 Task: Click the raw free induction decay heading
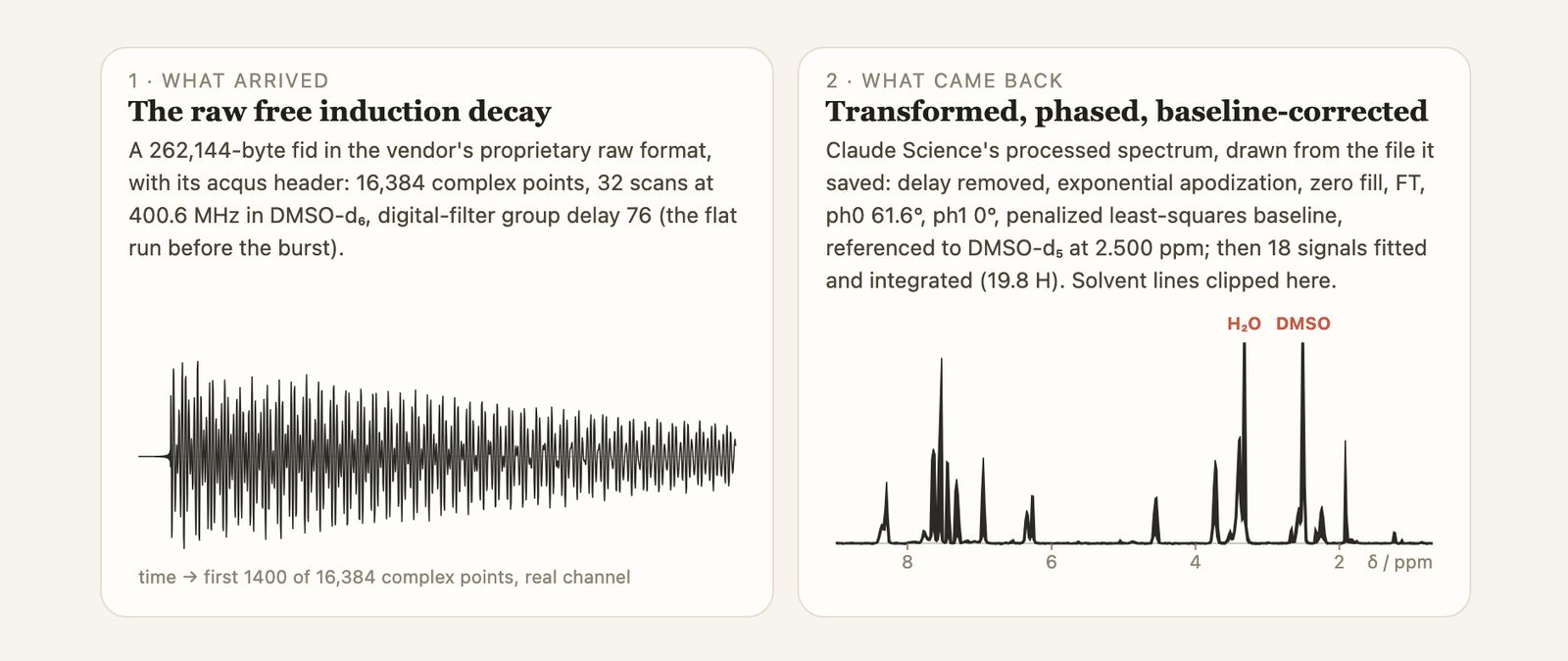tap(339, 112)
